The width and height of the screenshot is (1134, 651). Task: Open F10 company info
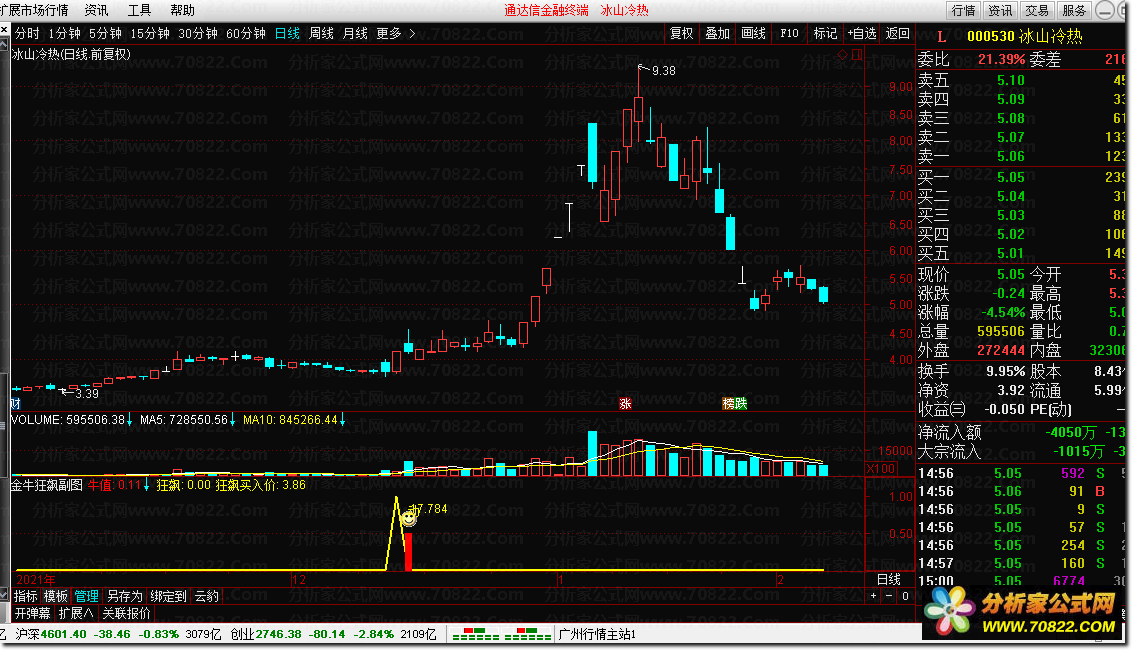[x=789, y=33]
